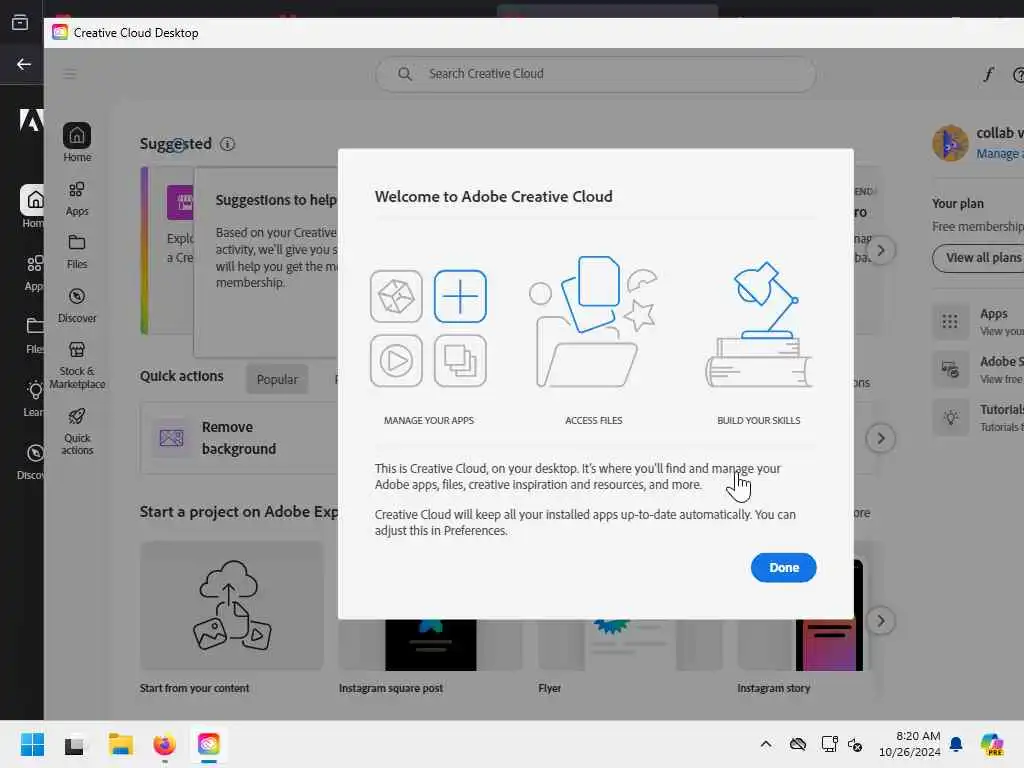Show hidden system tray icons

[765, 744]
